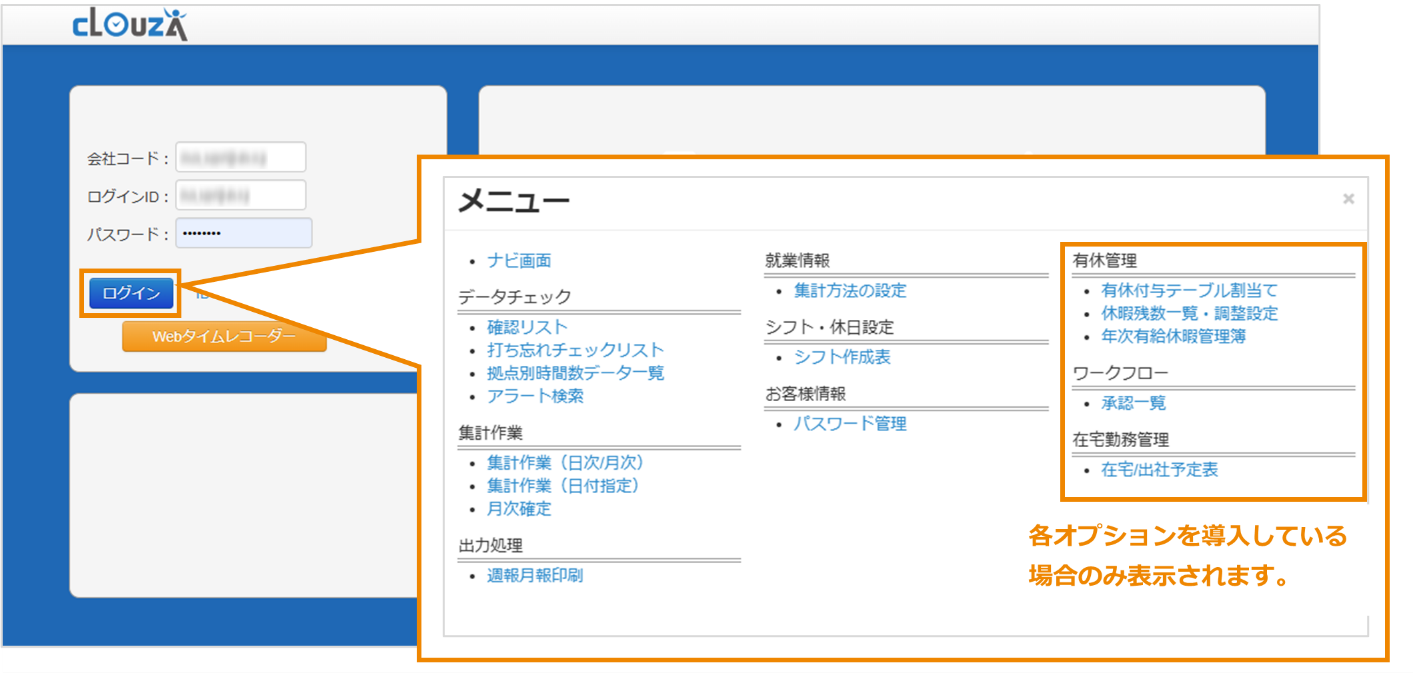Open 在宅/出社予定表 link
1413x673 pixels.
click(x=1159, y=470)
